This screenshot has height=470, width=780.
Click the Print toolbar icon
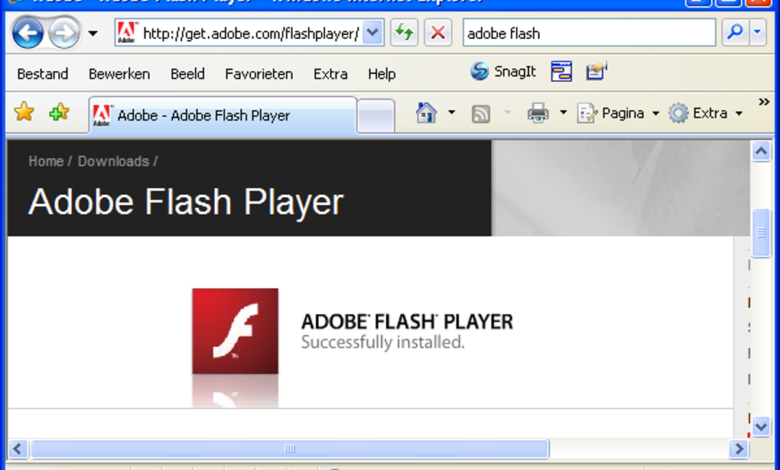pos(538,113)
